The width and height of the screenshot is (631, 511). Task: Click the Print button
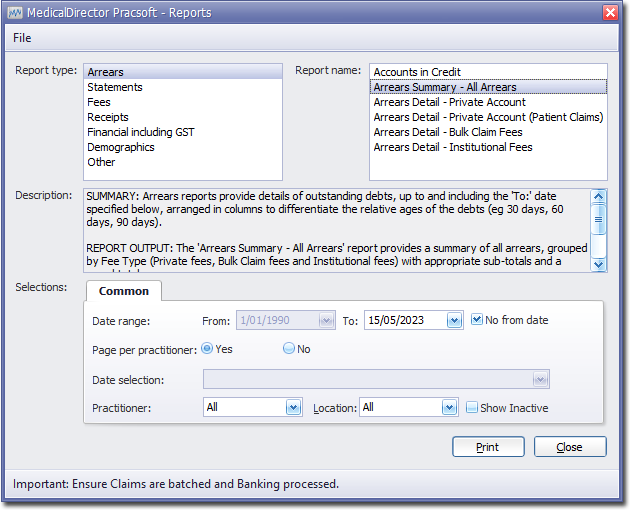pyautogui.click(x=488, y=447)
